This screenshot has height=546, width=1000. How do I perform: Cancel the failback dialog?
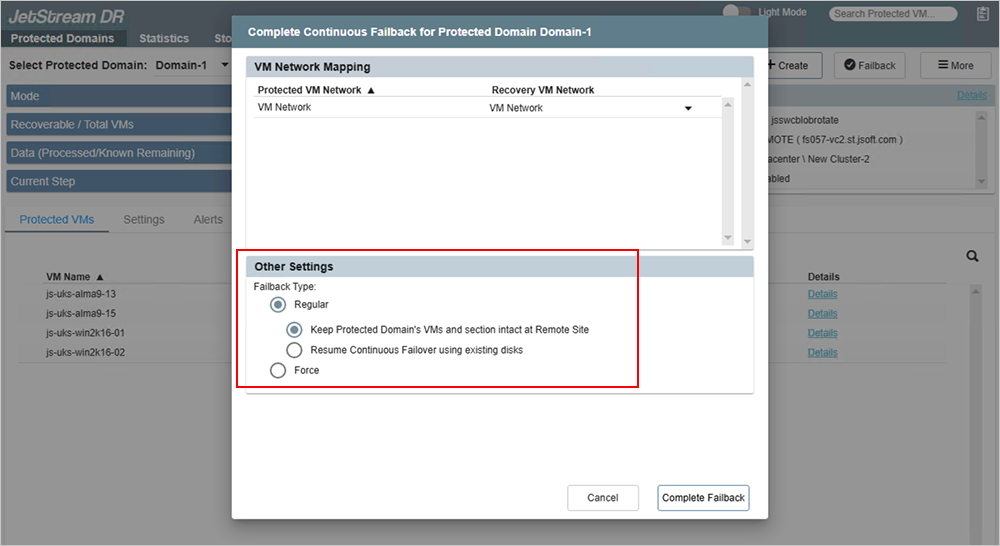pos(602,498)
